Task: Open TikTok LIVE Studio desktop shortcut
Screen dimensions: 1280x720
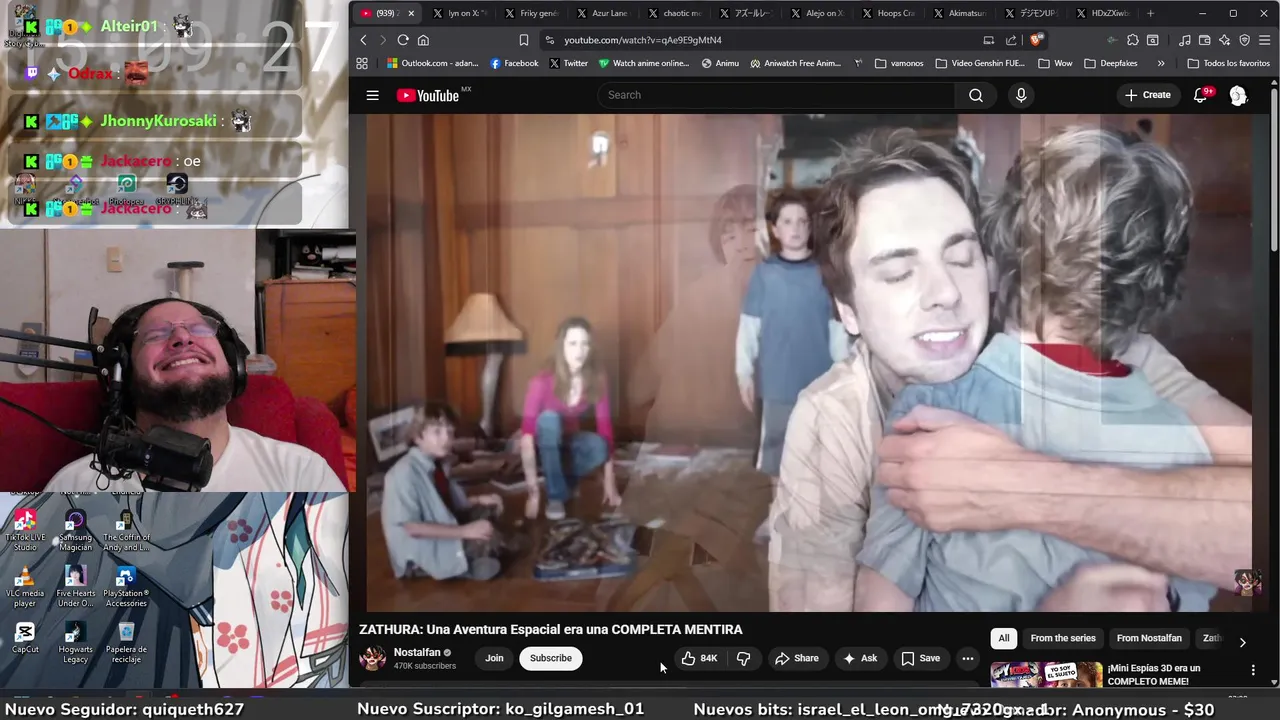Action: 25,531
